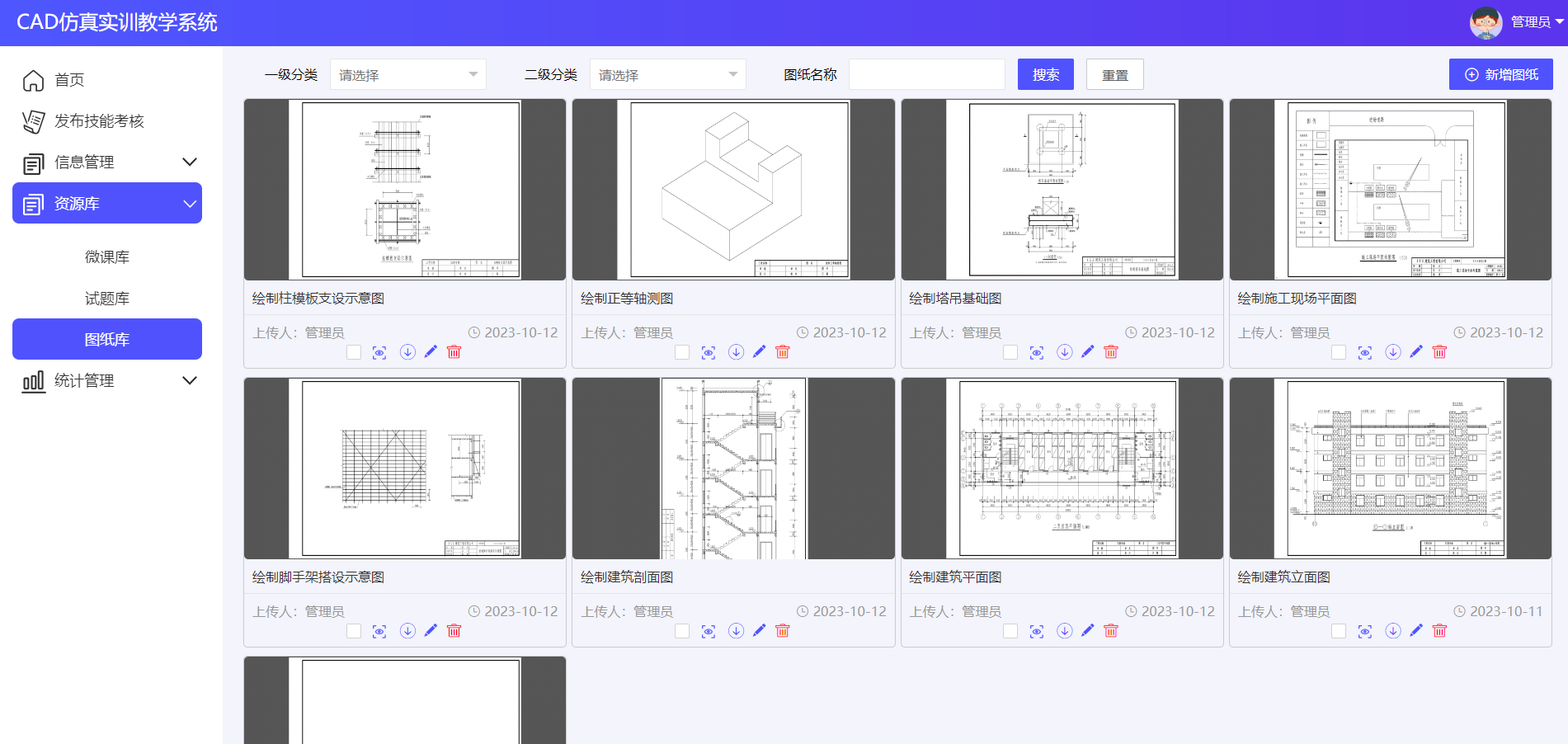Open the 微课库 submenu item

click(x=107, y=257)
